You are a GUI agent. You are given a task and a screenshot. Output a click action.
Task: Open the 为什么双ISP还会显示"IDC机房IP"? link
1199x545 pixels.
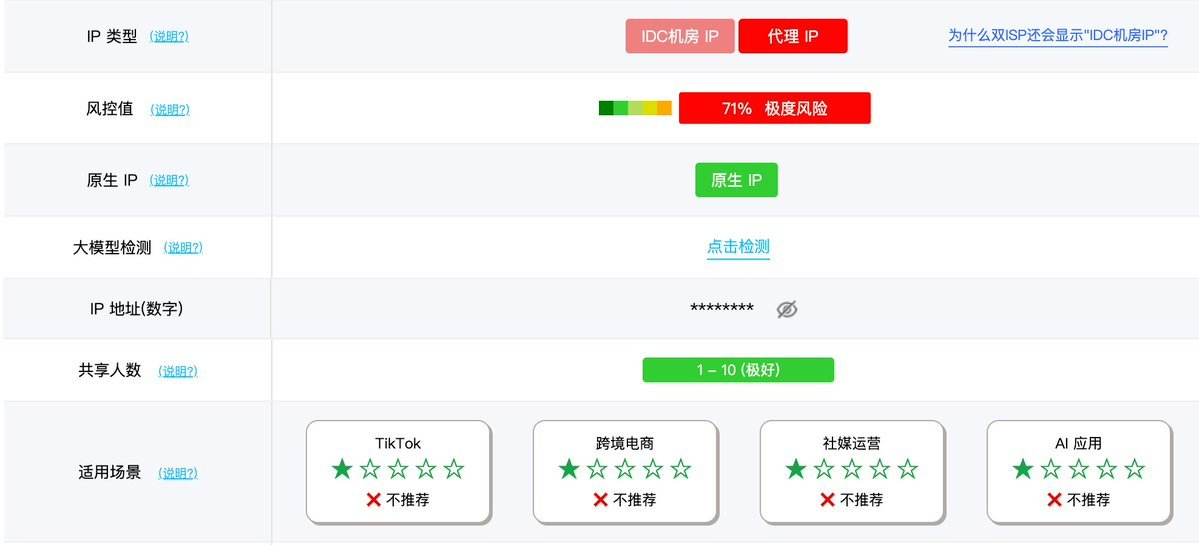1058,35
